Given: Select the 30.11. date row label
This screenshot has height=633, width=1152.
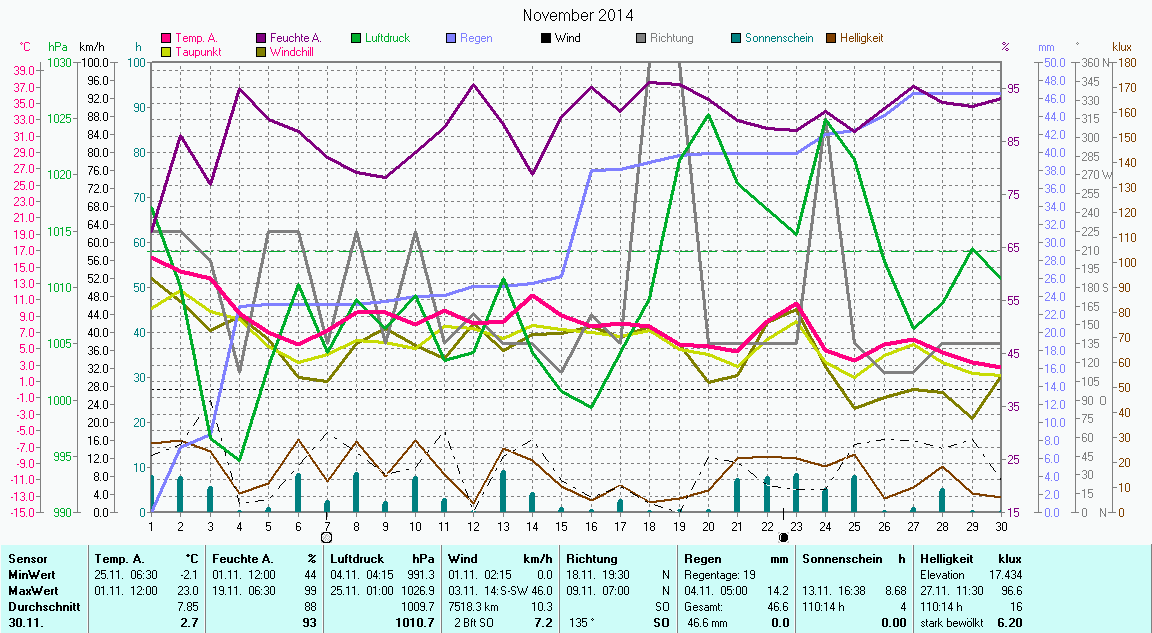Looking at the screenshot, I should pyautogui.click(x=27, y=622).
